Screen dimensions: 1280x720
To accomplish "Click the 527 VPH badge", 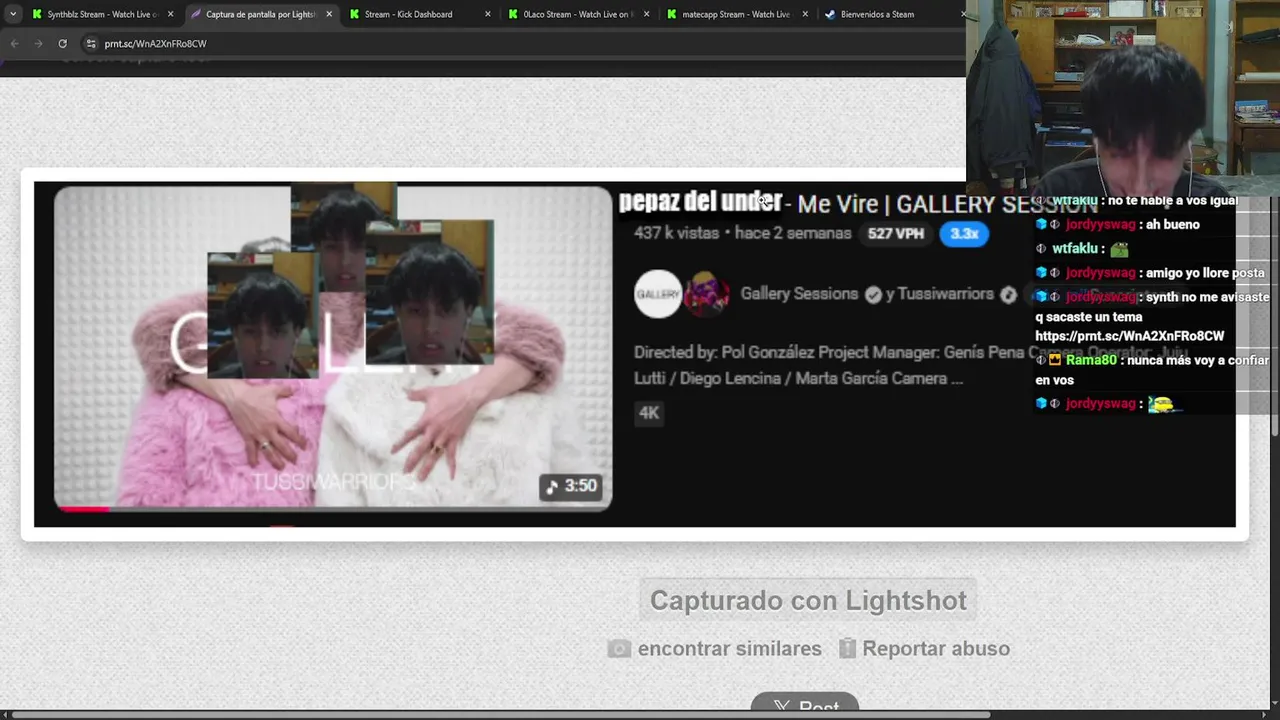I will pos(896,234).
